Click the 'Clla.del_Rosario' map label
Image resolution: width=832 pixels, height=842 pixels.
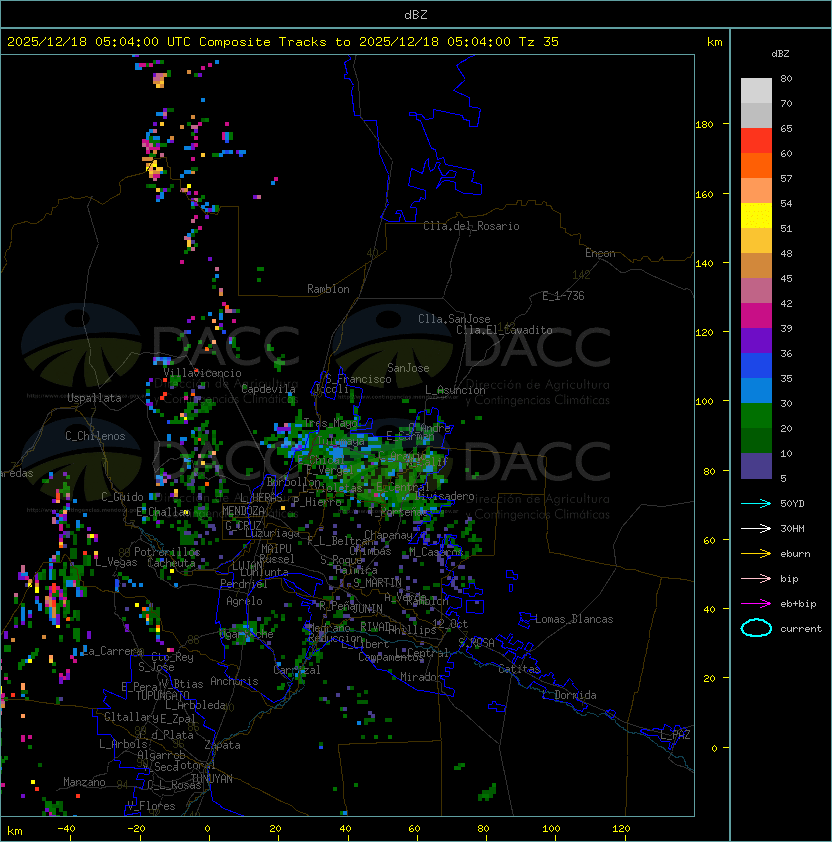471,226
